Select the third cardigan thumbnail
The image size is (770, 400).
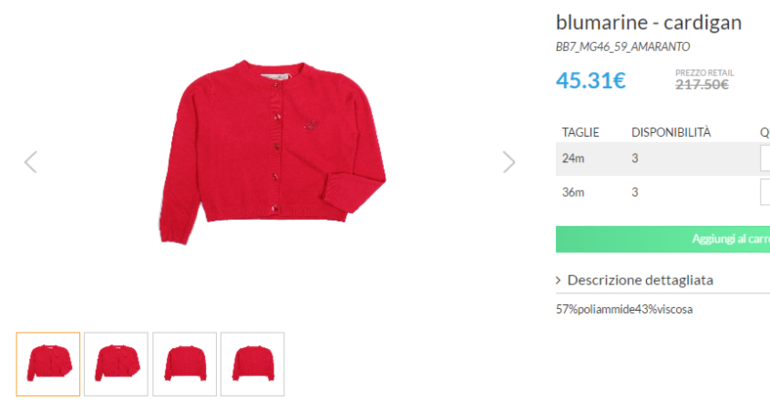[185, 364]
